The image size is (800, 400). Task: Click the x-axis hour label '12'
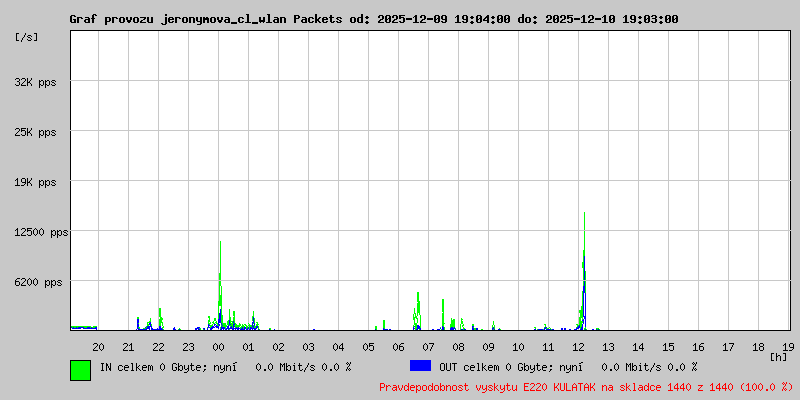point(579,347)
